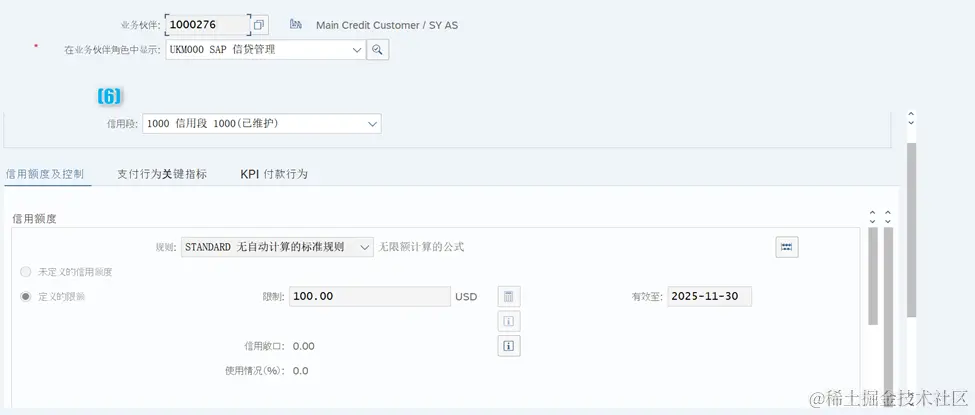Open the UKM000 SAP 信贷管理 role dropdown
Viewport: 975px width, 415px height.
pyautogui.click(x=266, y=50)
